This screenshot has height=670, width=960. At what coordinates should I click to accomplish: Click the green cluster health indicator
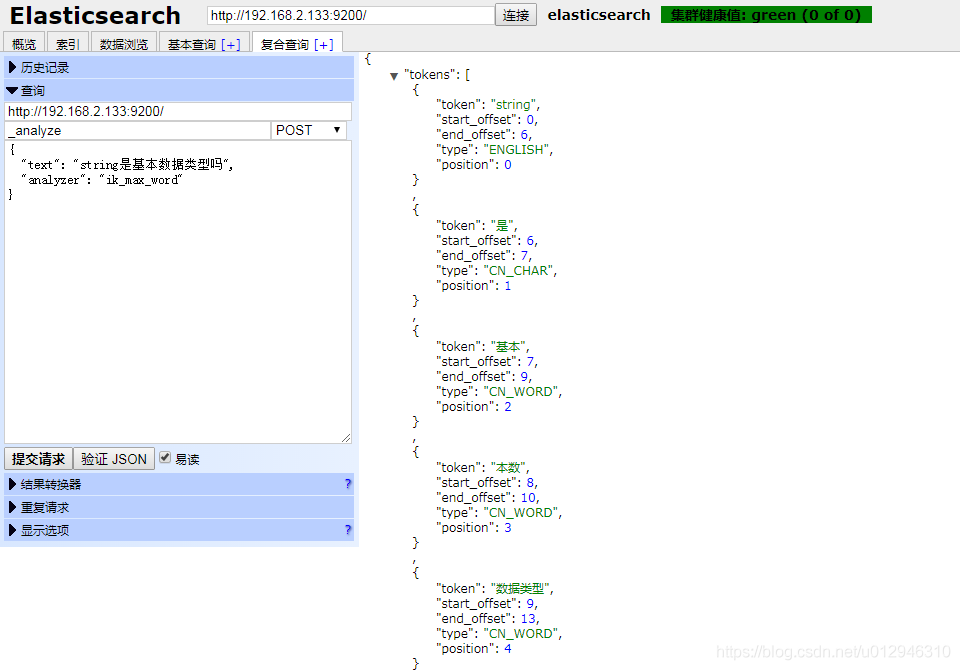(x=766, y=15)
